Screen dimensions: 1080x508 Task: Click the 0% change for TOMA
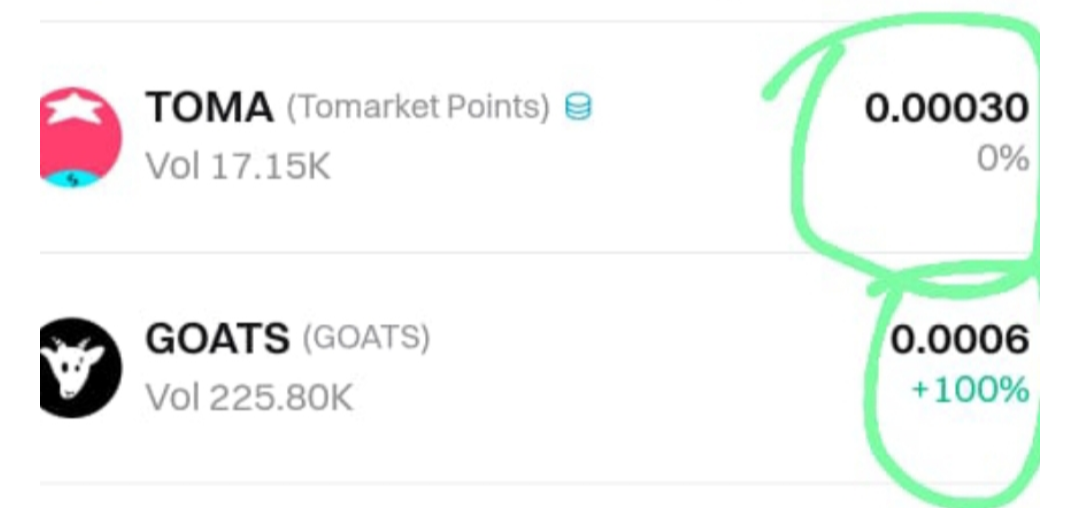[x=1002, y=158]
